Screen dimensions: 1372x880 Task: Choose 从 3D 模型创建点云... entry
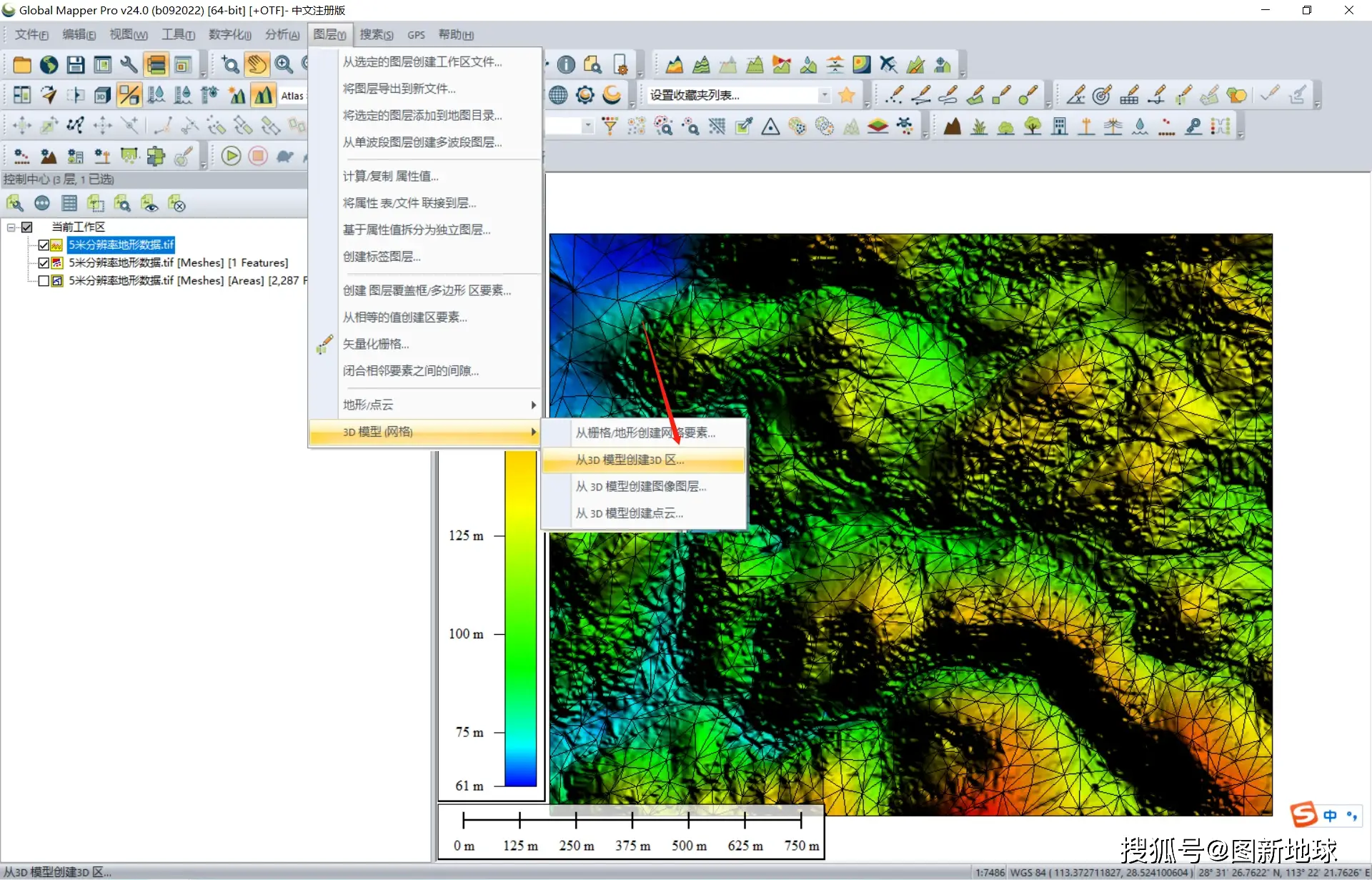(x=643, y=513)
